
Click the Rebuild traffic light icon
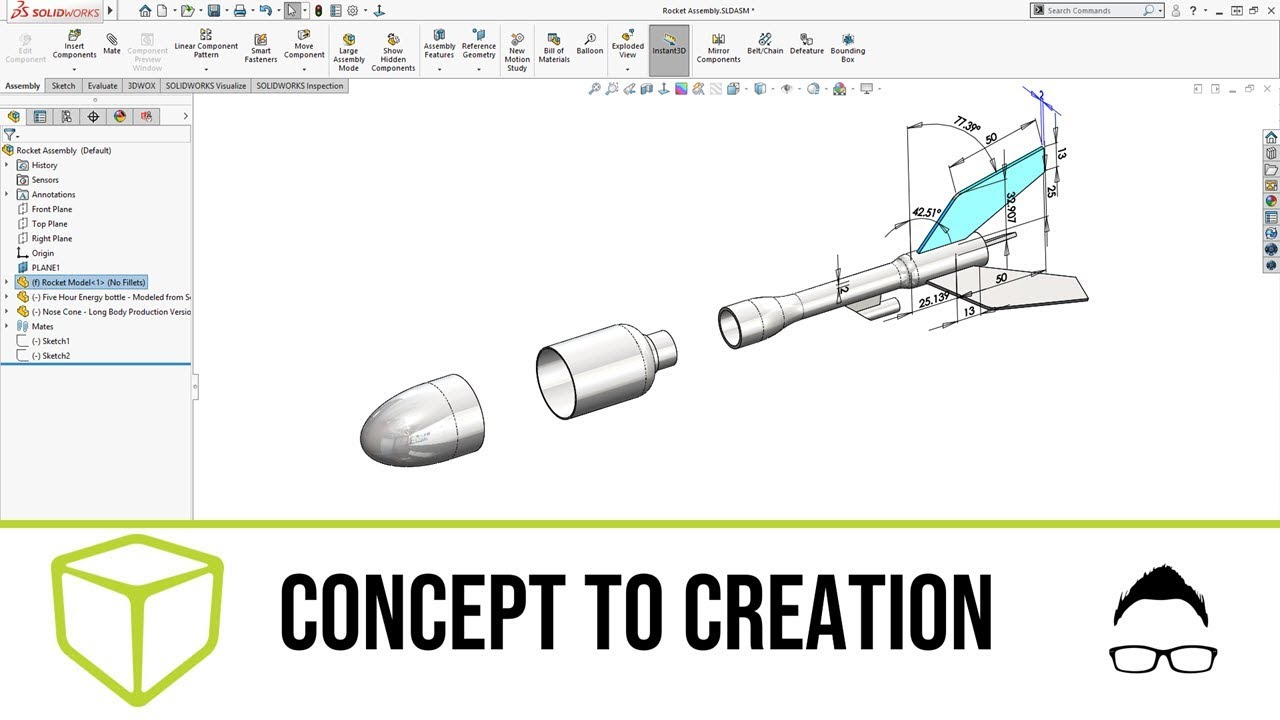point(318,11)
